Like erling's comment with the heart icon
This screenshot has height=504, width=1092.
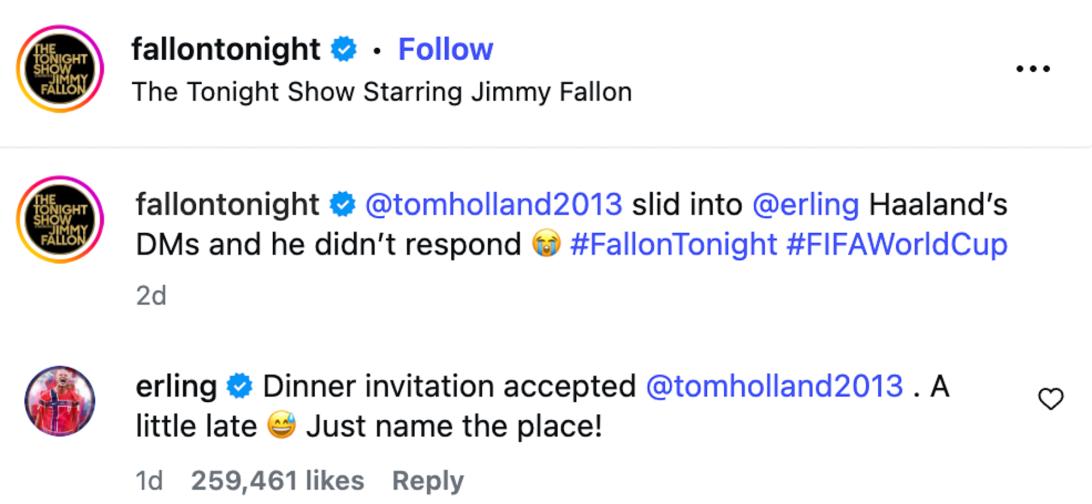click(x=1051, y=399)
